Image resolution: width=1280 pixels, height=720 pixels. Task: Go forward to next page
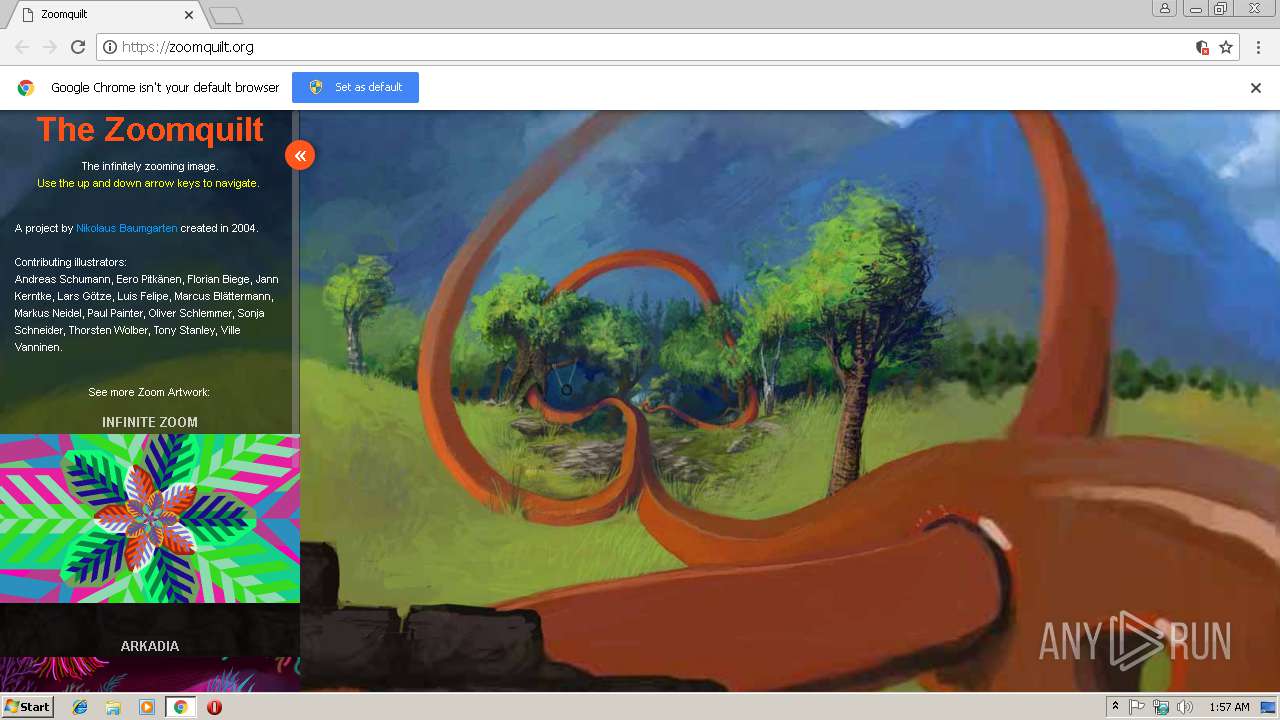tap(50, 47)
